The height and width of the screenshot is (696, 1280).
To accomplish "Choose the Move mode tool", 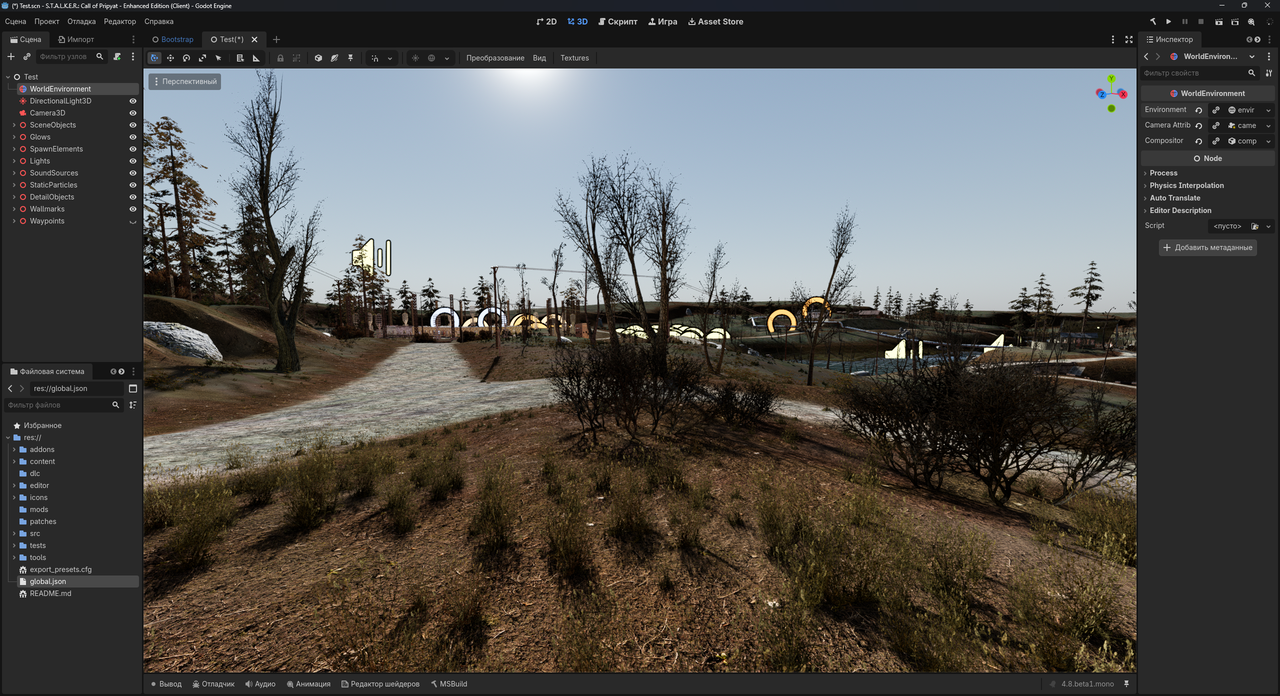I will (x=170, y=58).
